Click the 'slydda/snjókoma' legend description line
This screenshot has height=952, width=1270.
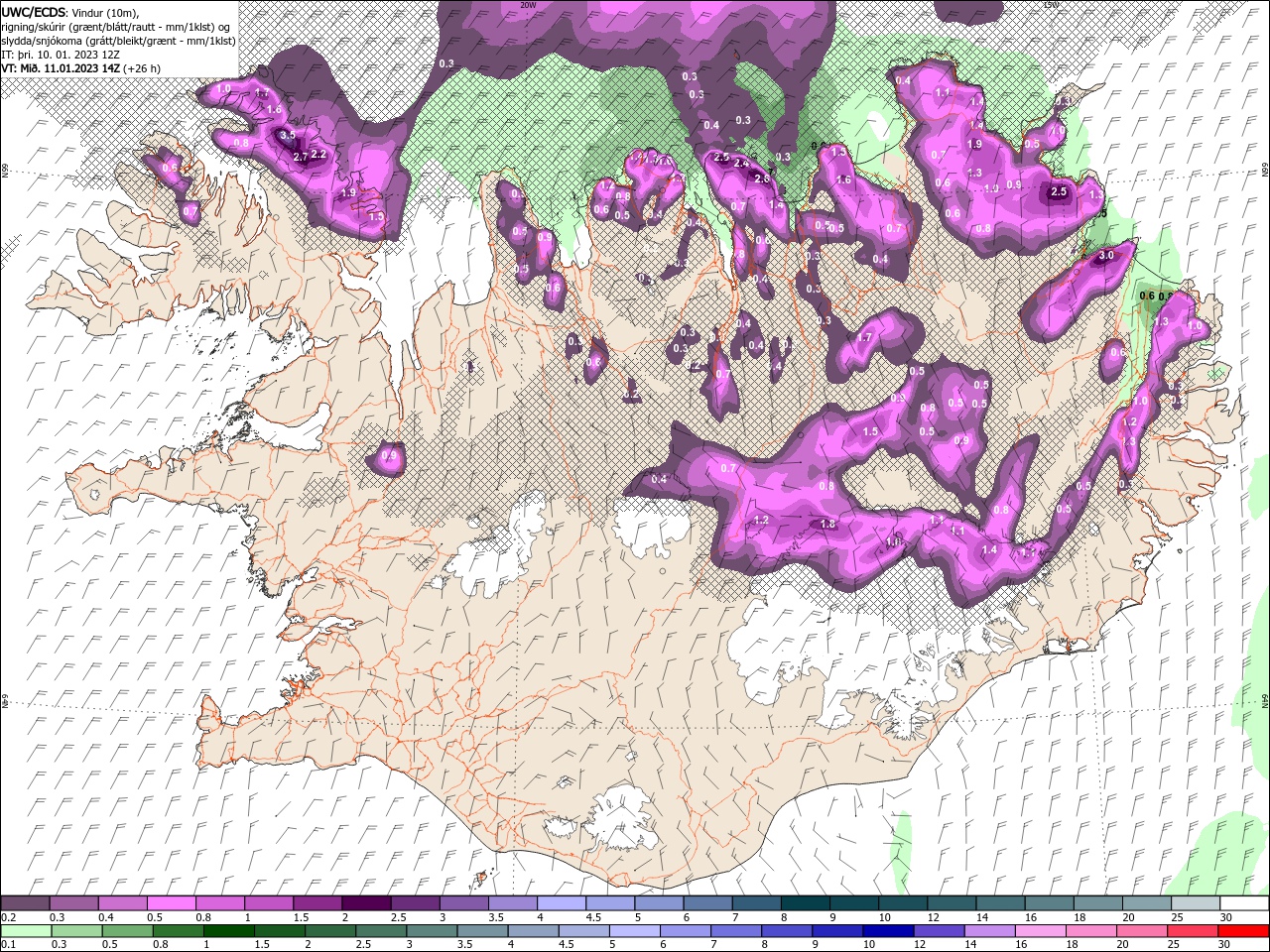pyautogui.click(x=118, y=41)
